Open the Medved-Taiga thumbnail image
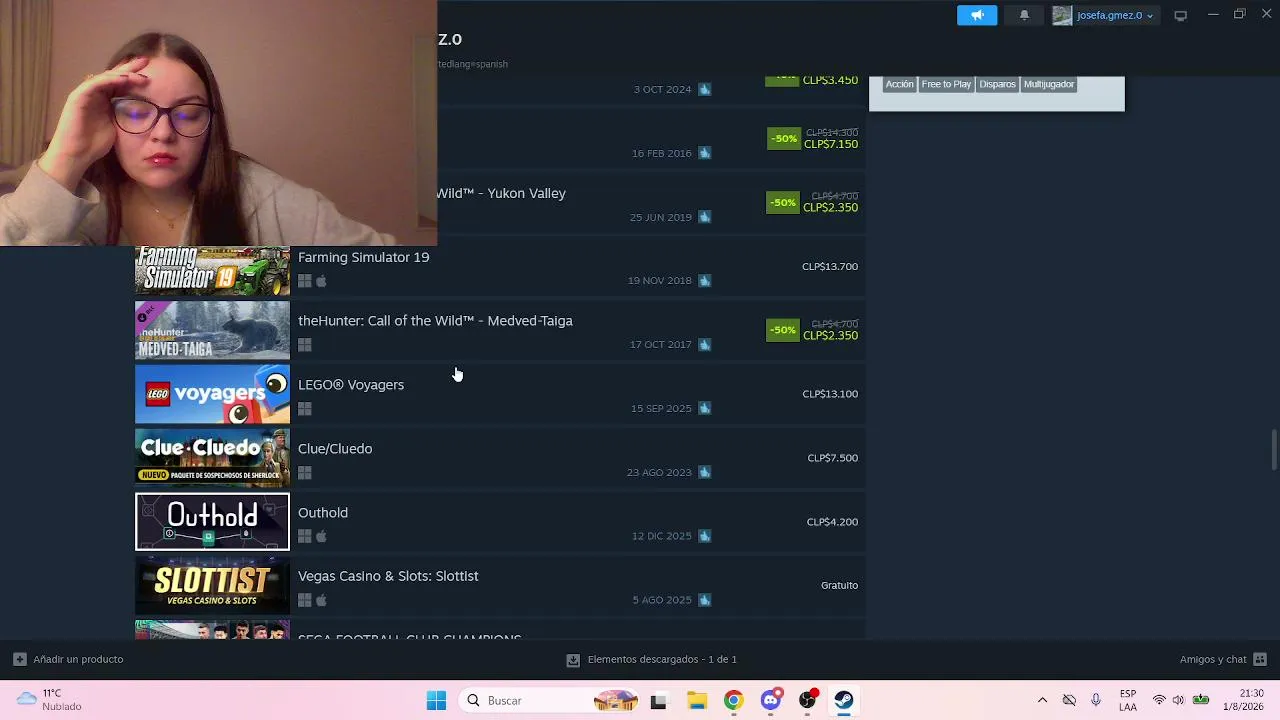Screen dimensions: 1280x720 click(x=212, y=330)
